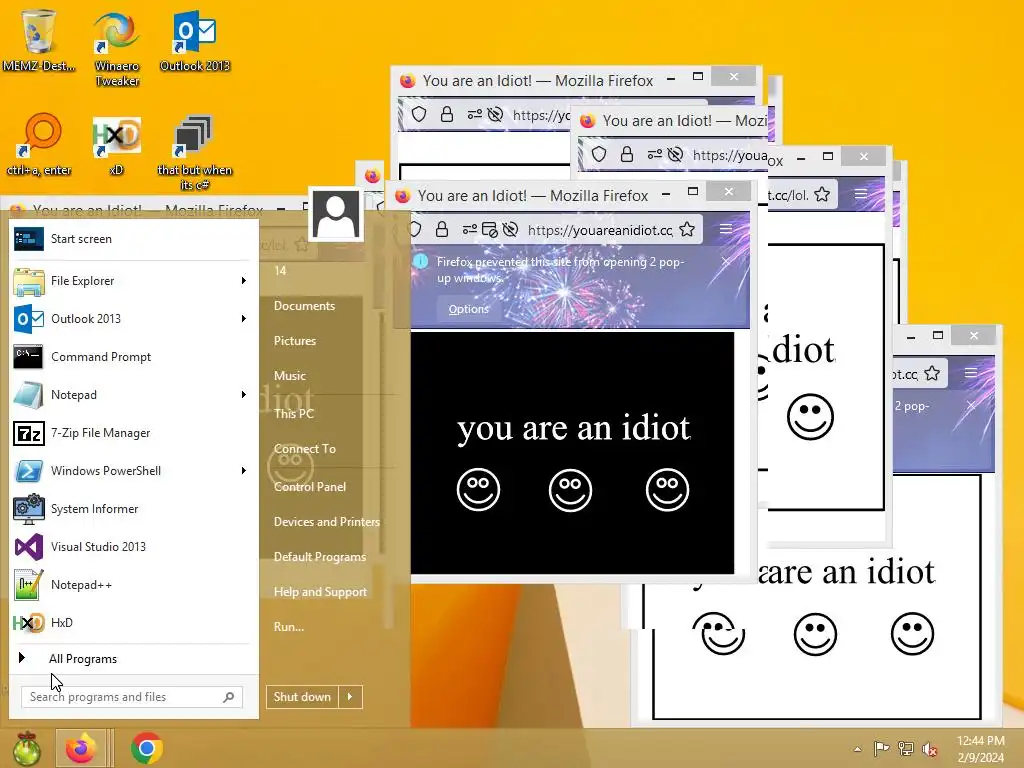This screenshot has width=1024, height=768.
Task: Click padlock icon in top-left back Firefox window
Action: [x=447, y=115]
